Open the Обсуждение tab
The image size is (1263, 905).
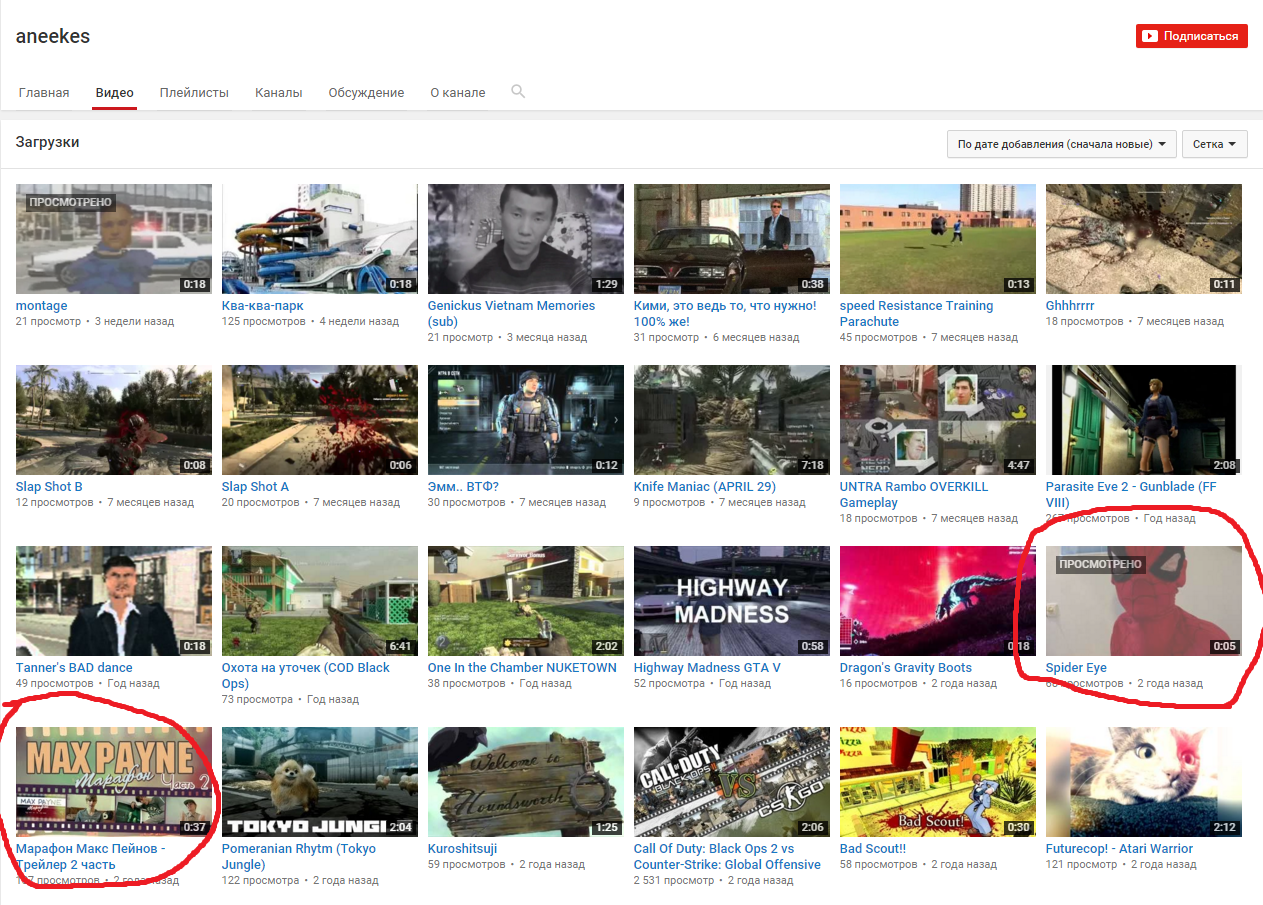(366, 92)
